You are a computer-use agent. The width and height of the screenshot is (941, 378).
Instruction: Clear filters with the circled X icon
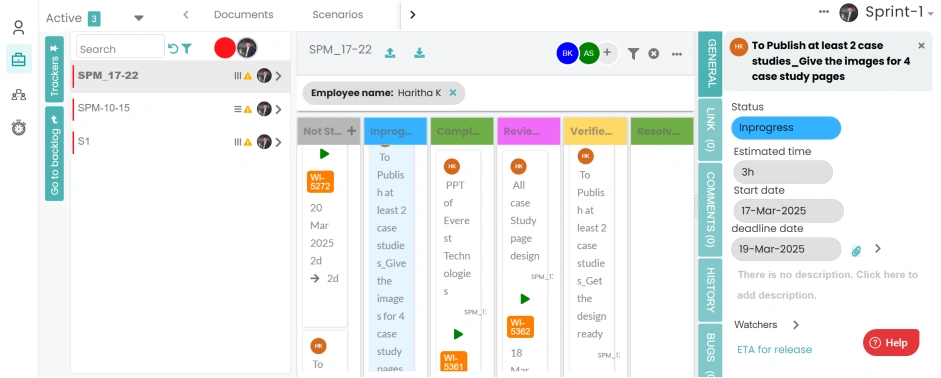(x=654, y=53)
